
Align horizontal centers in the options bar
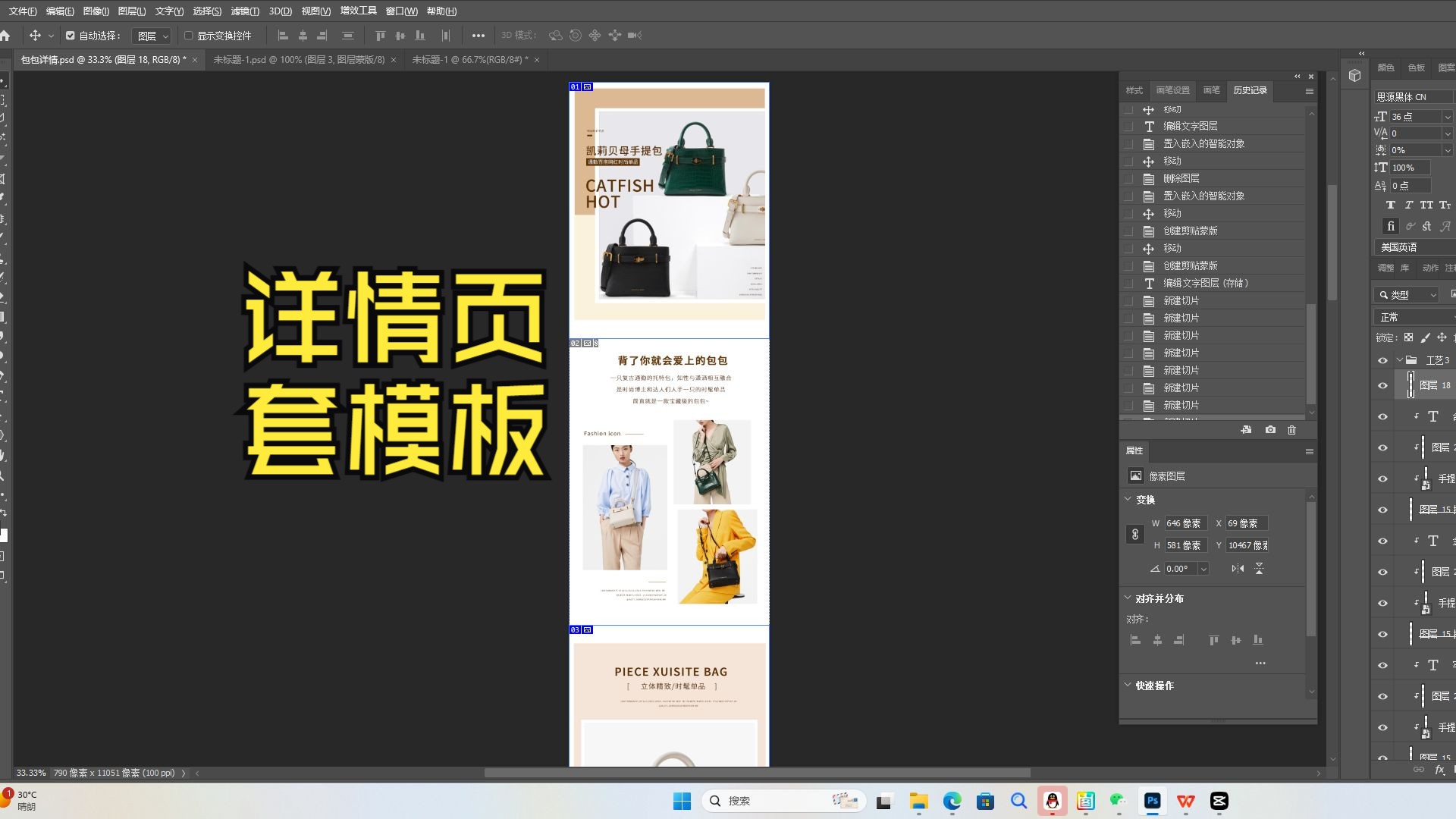point(303,36)
